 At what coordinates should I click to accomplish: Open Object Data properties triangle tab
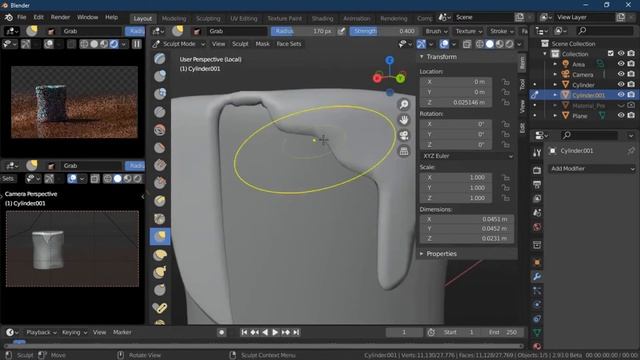537,333
